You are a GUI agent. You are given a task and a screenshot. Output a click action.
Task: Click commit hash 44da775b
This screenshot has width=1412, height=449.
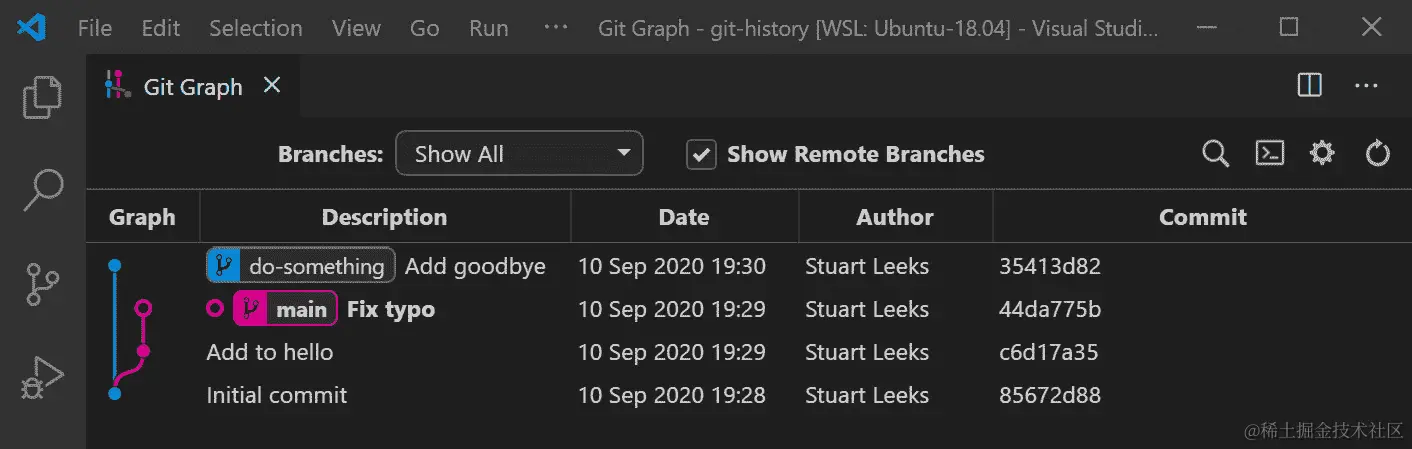click(1049, 309)
